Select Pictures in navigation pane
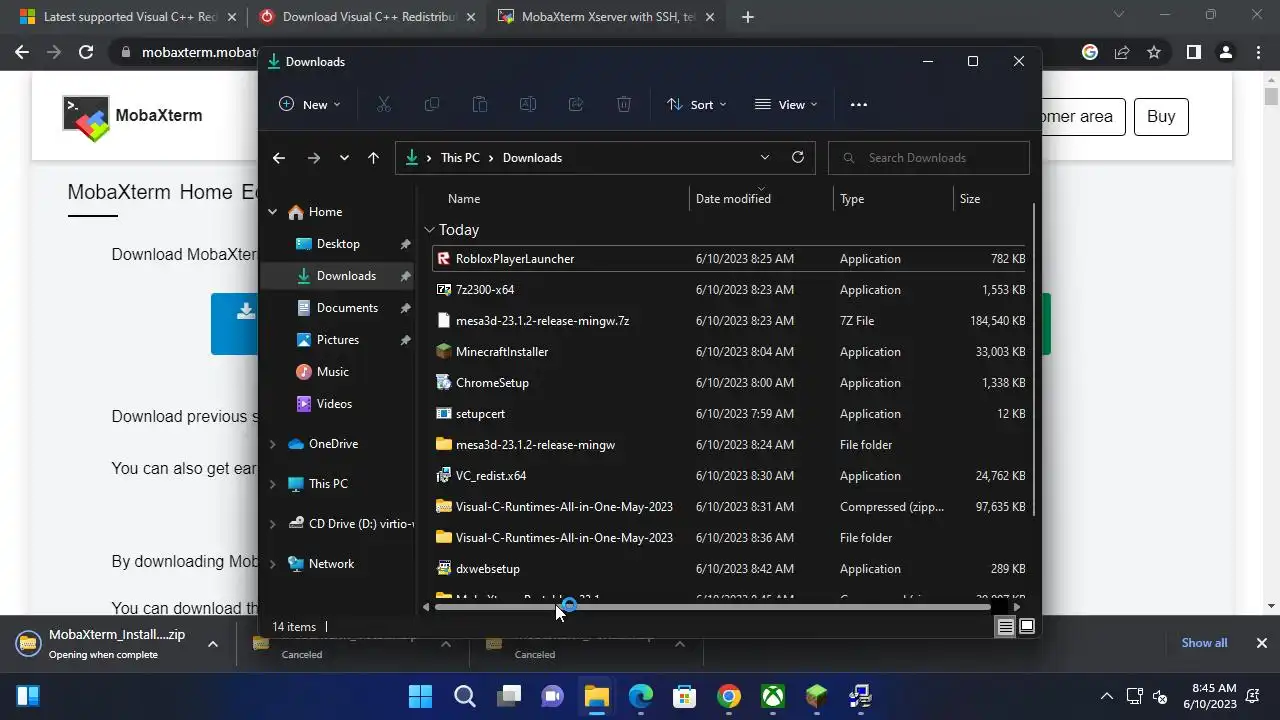Viewport: 1280px width, 720px height. [337, 340]
